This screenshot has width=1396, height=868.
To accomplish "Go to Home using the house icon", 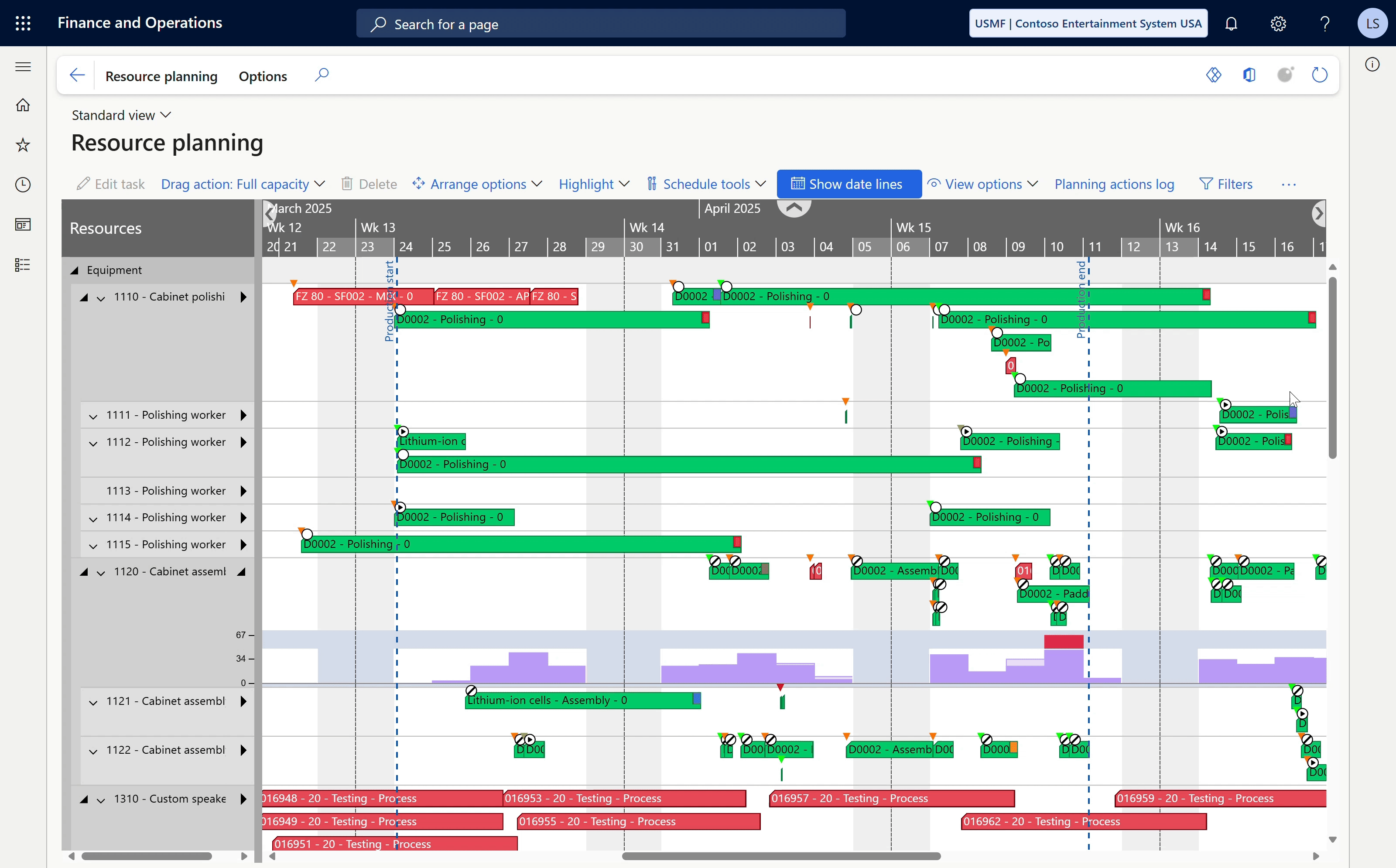I will (x=22, y=105).
